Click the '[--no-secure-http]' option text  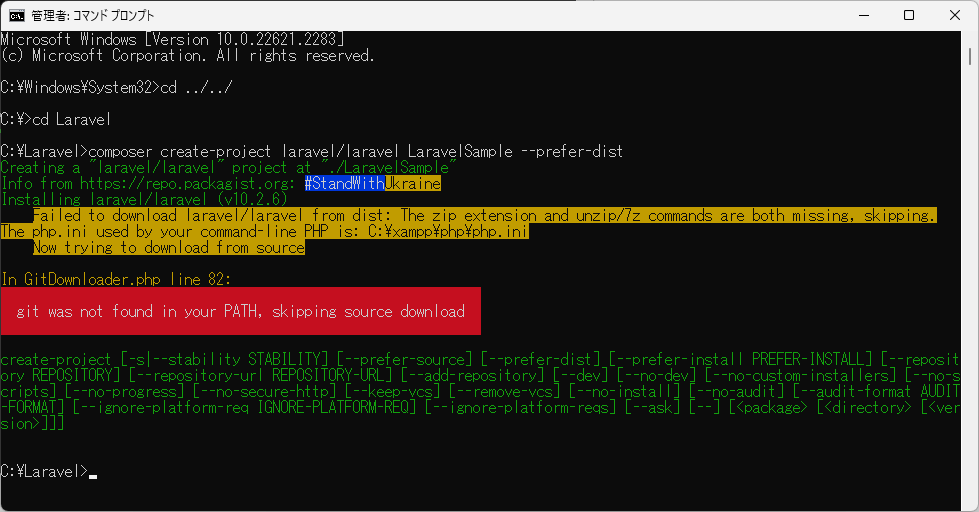[x=264, y=391]
